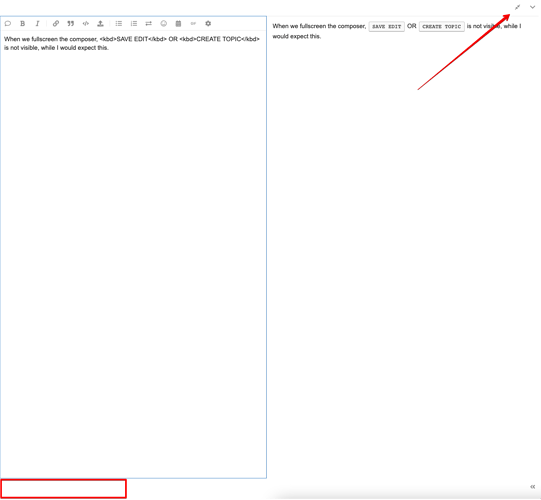Collapse the composer with the chevron
Image resolution: width=541 pixels, height=500 pixels.
pos(532,7)
